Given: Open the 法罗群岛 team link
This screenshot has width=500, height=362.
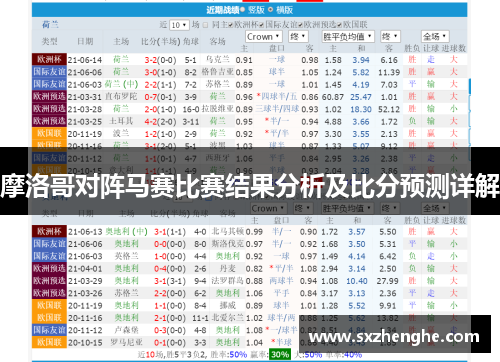Looking at the screenshot, I should 228,281.
